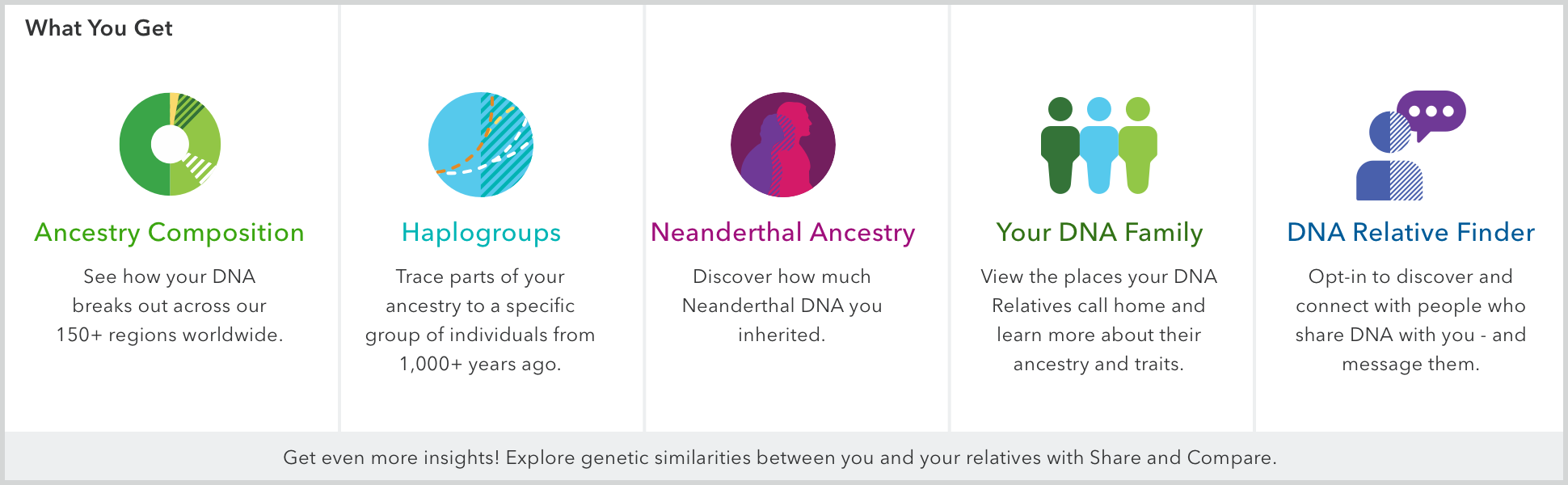Open the Haplogroups heading link
Image resolution: width=1568 pixels, height=485 pixels.
(x=481, y=233)
